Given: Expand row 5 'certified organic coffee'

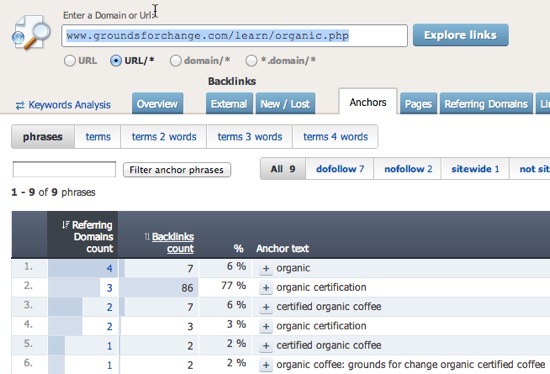Looking at the screenshot, I should coord(266,346).
